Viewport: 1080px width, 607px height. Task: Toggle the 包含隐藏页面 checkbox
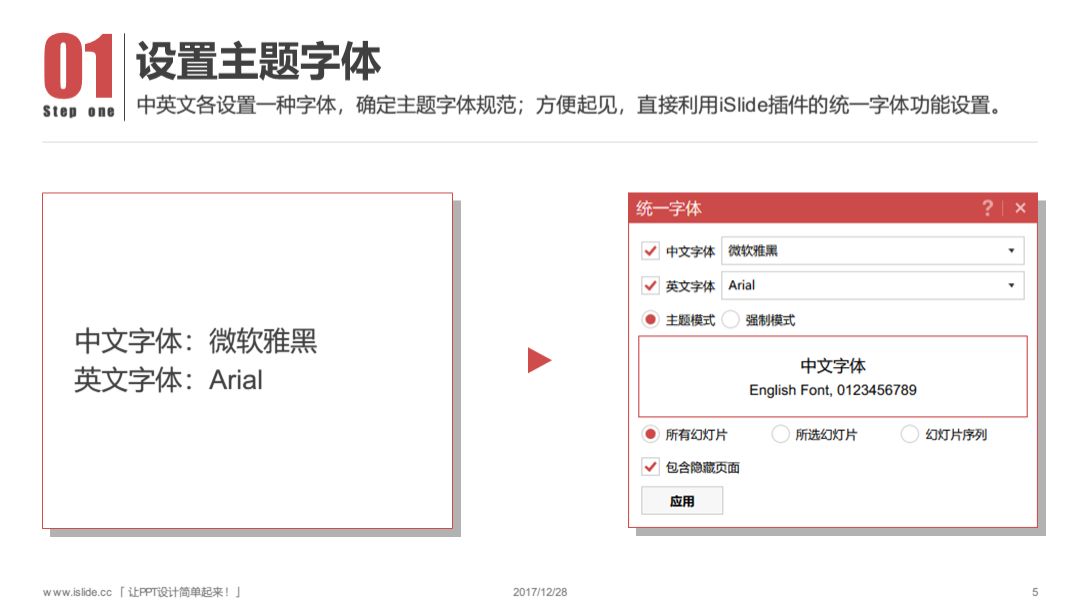click(x=650, y=467)
